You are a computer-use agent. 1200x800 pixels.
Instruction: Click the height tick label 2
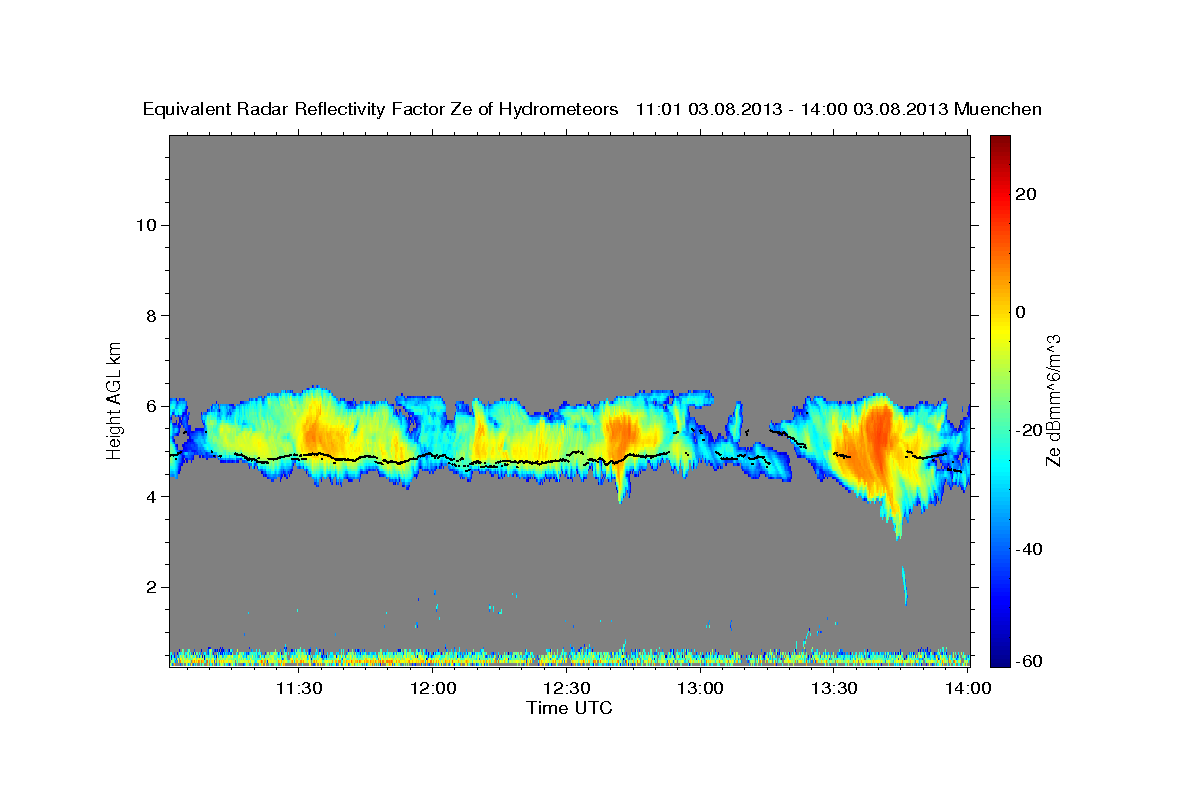[x=151, y=587]
